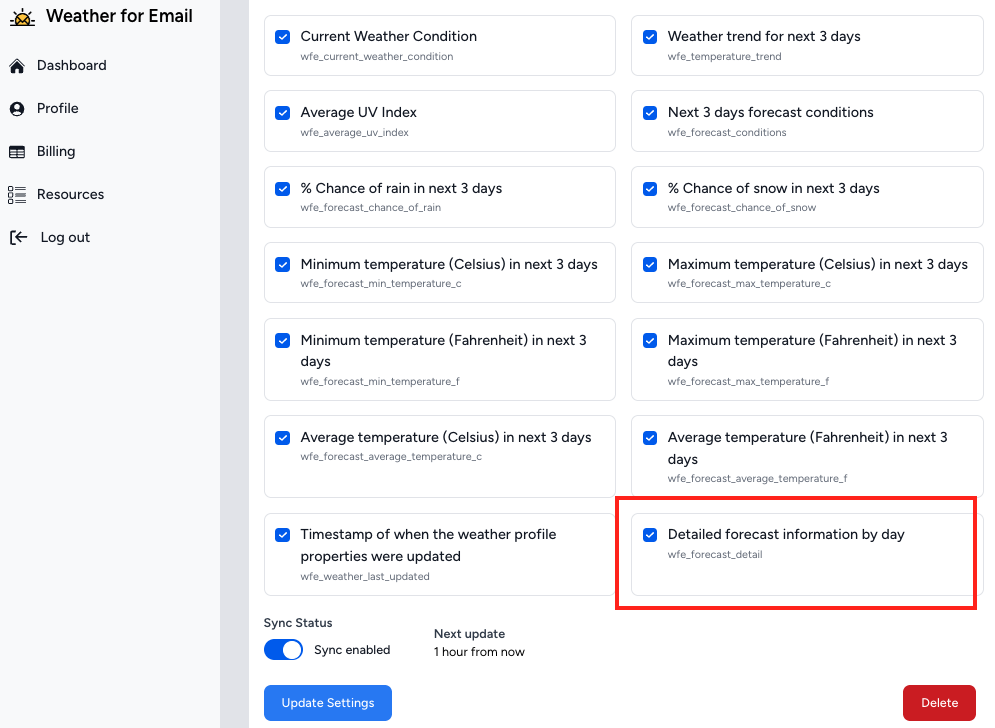Click the red Delete button
This screenshot has height=728, width=995.
(x=939, y=703)
